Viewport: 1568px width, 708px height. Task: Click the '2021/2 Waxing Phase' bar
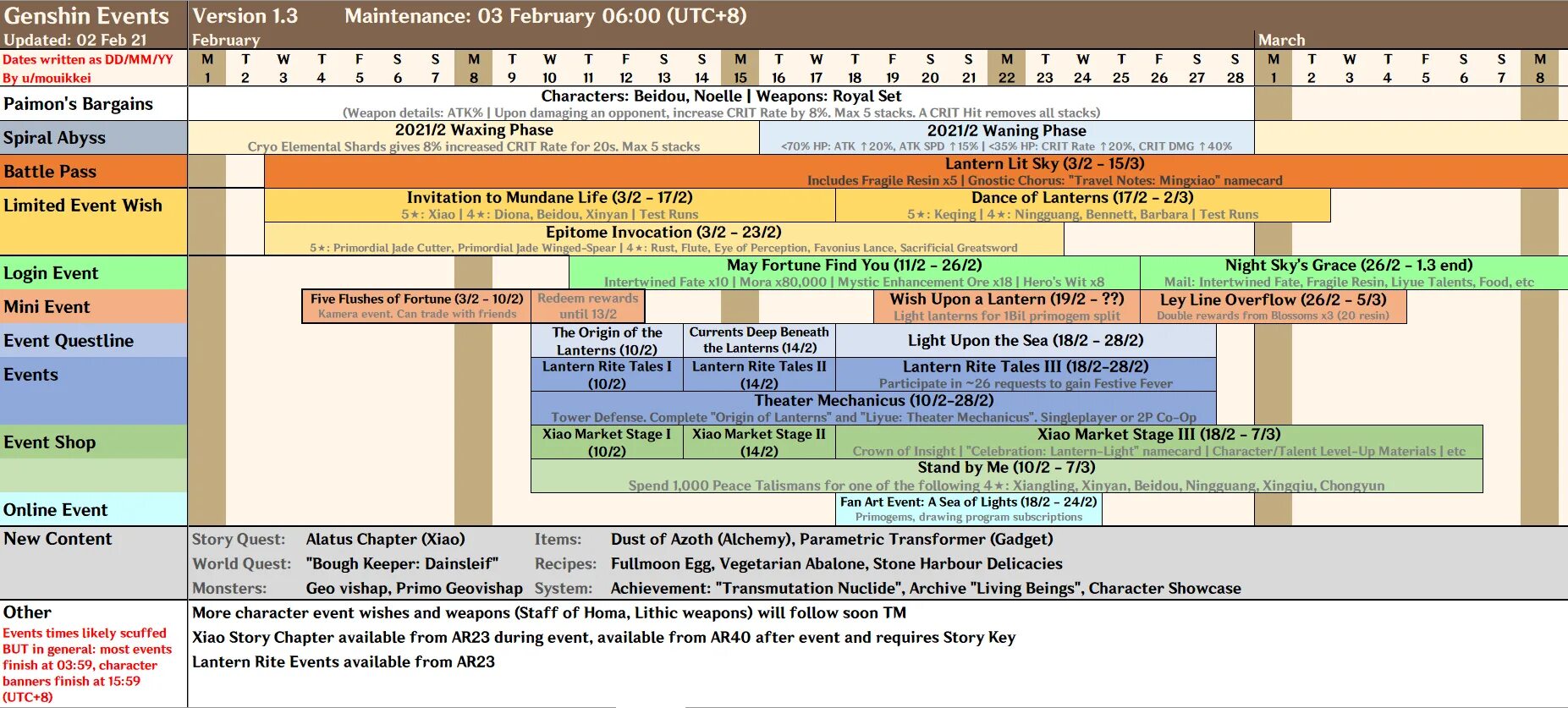coord(474,137)
